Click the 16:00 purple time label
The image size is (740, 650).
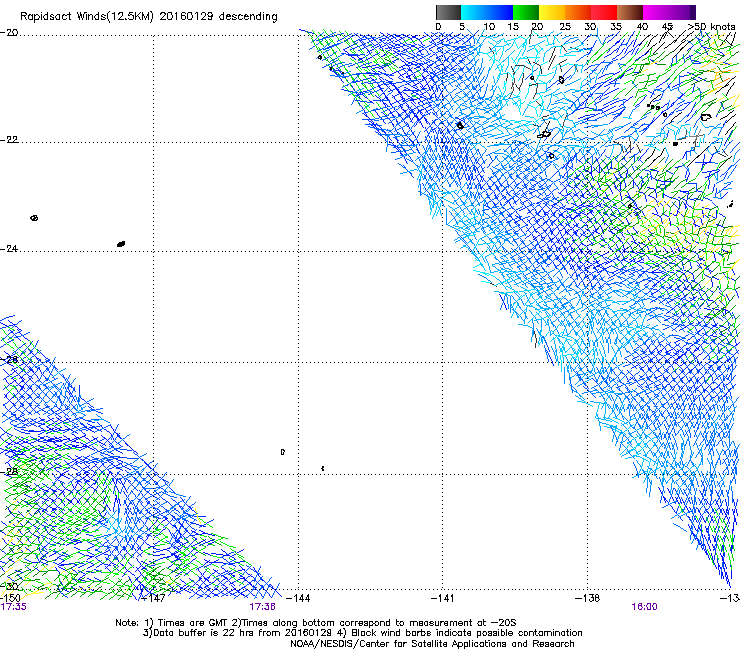644,607
